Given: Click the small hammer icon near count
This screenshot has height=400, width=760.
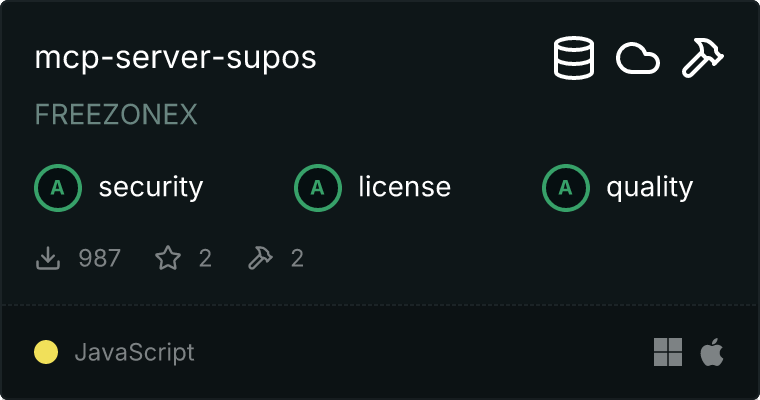Looking at the screenshot, I should [x=260, y=258].
